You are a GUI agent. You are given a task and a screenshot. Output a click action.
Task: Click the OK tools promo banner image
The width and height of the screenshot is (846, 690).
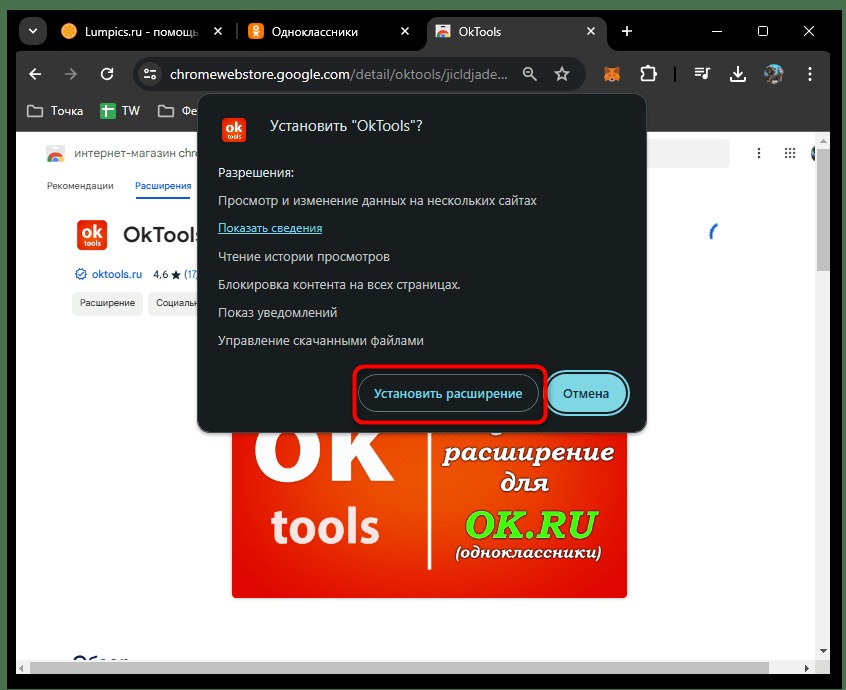click(429, 515)
